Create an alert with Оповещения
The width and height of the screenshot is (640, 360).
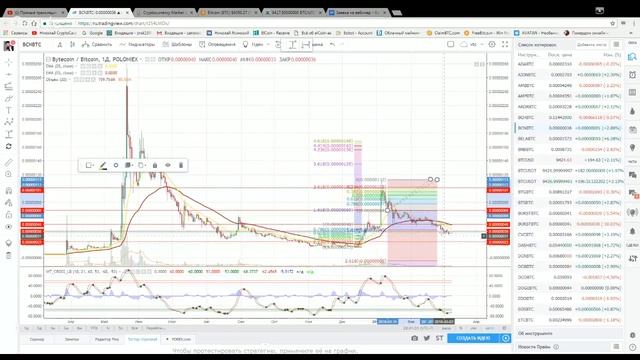tap(217, 44)
